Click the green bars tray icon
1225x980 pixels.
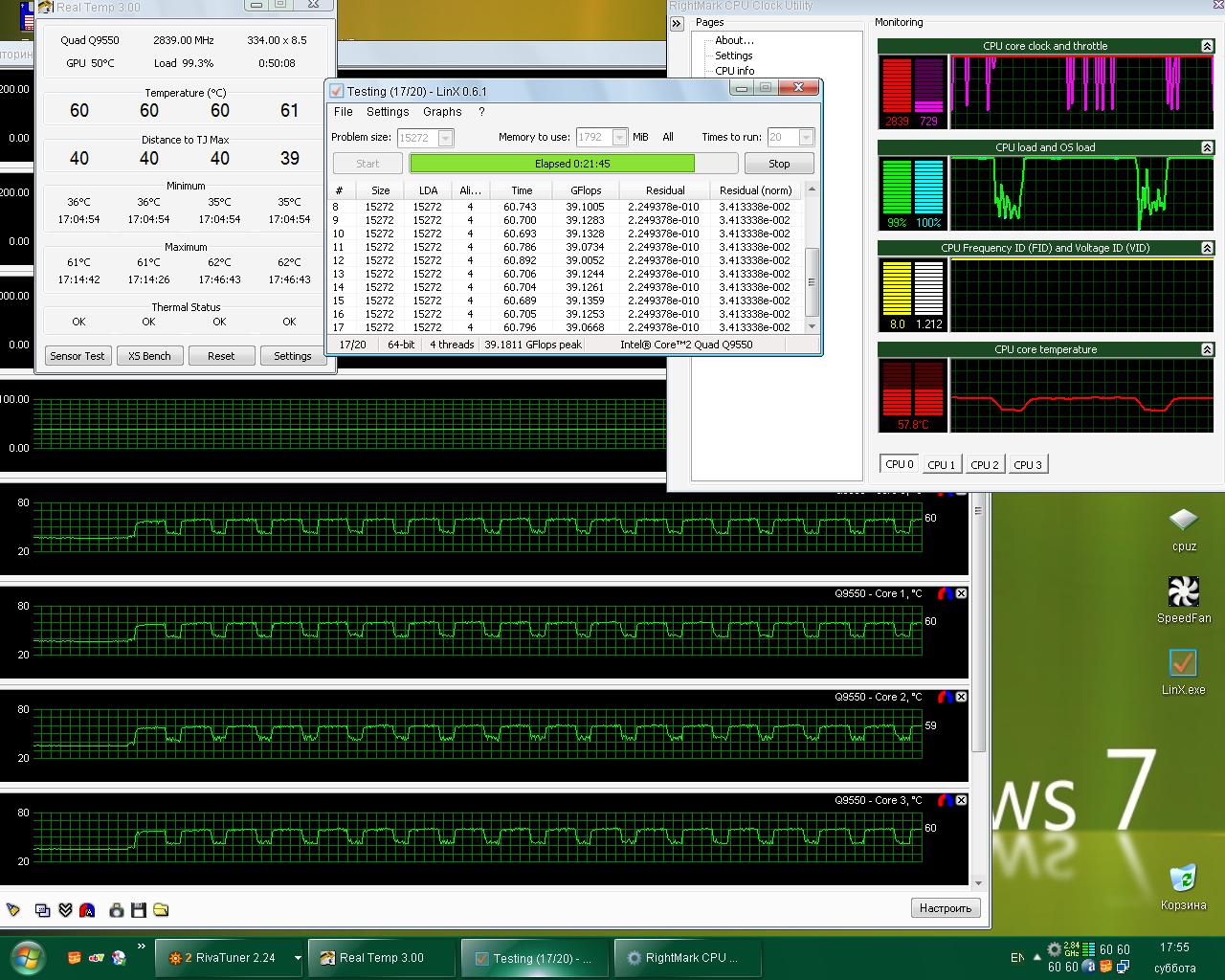pos(1088,949)
